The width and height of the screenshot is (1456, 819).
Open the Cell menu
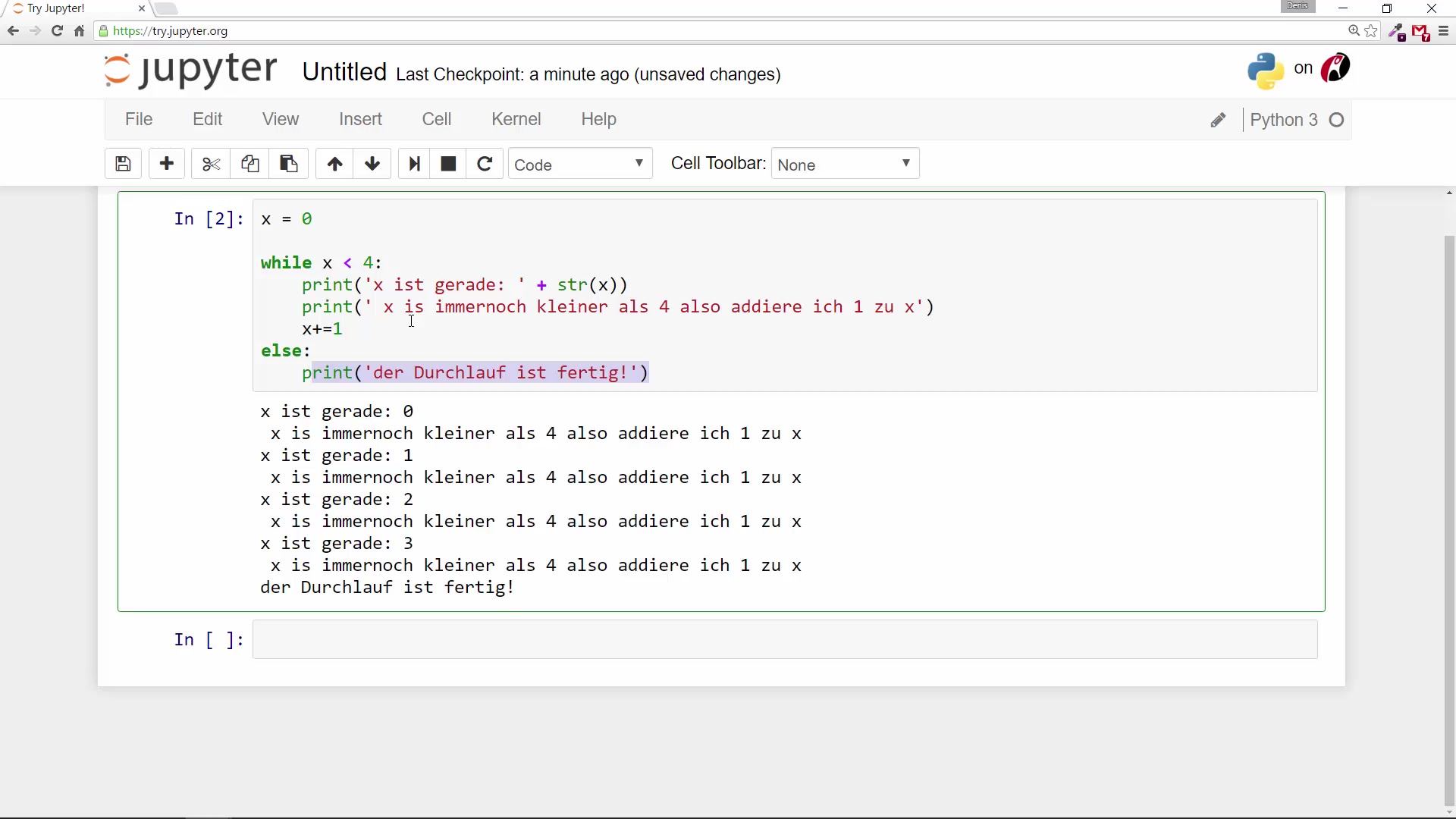(x=436, y=119)
